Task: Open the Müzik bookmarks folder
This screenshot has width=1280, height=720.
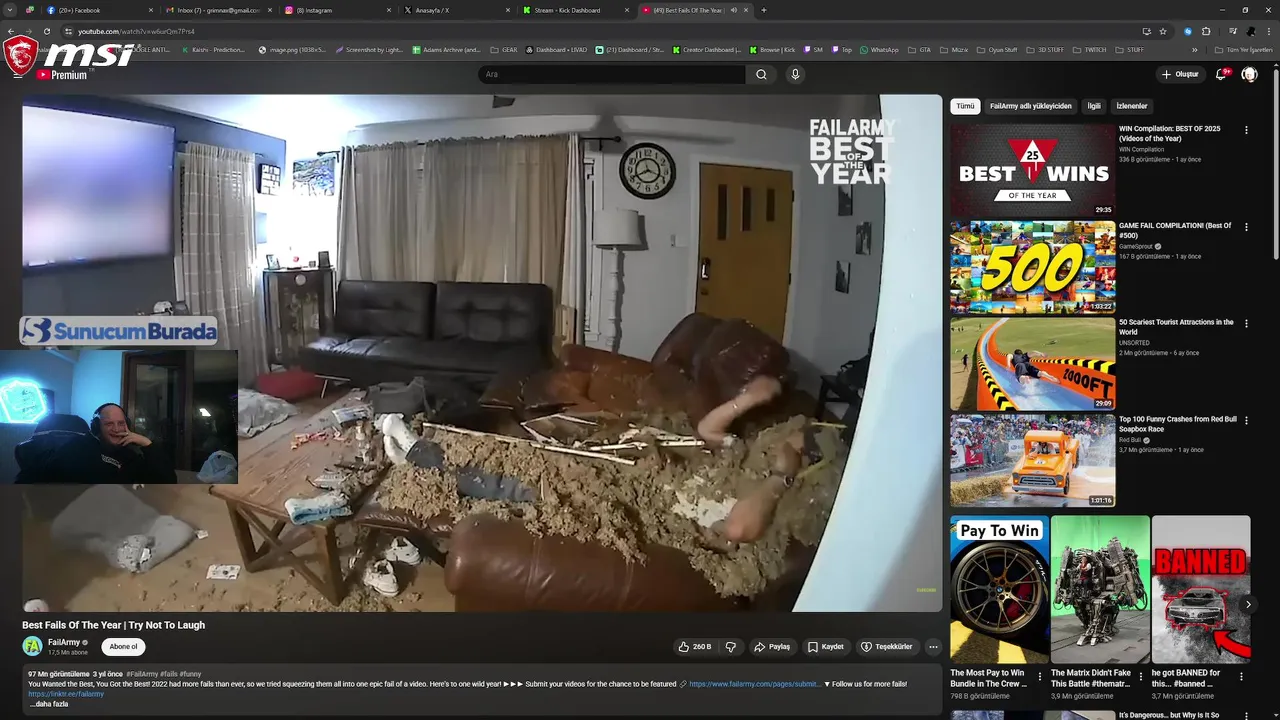Action: 953,49
